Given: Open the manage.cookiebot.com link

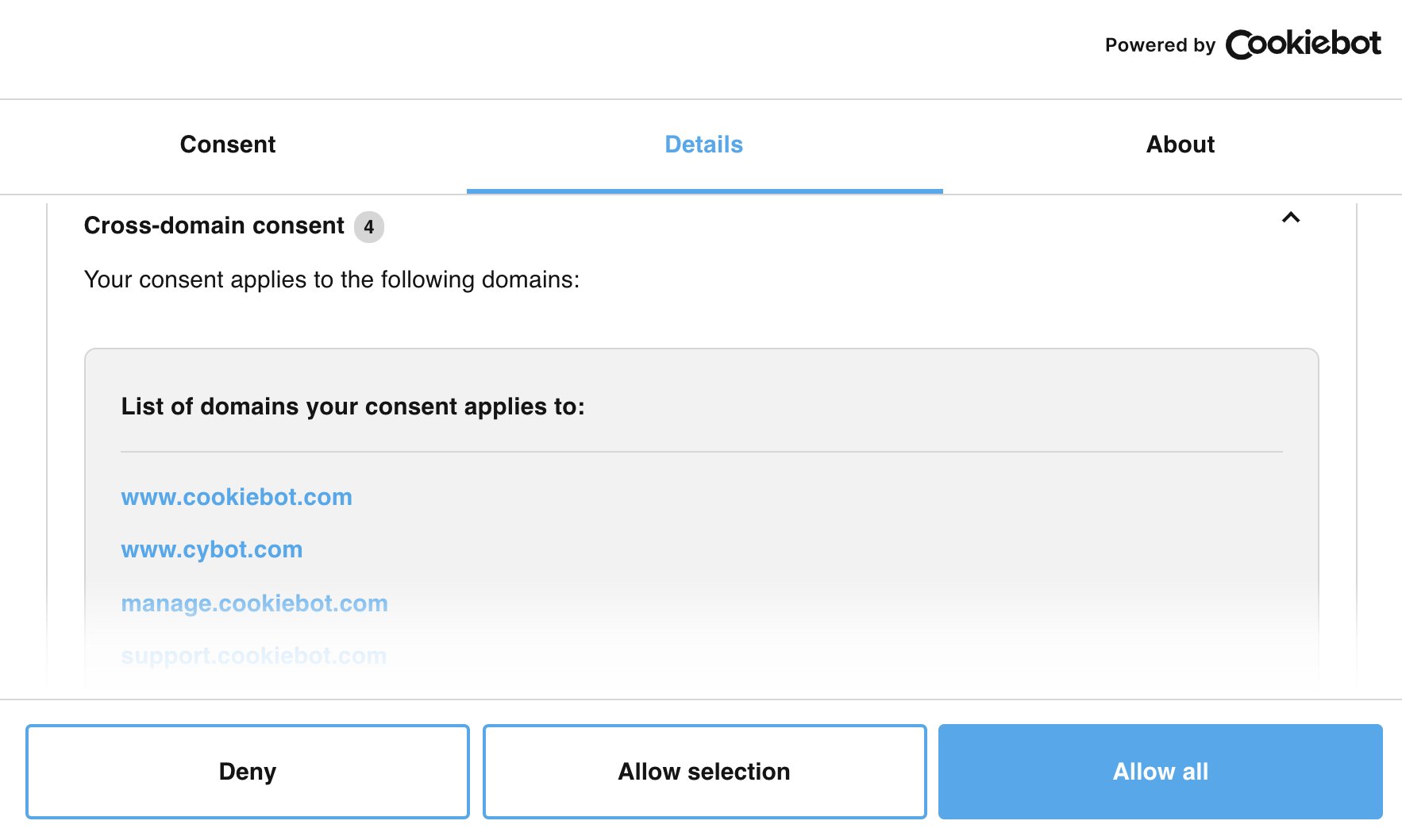Looking at the screenshot, I should pos(254,603).
